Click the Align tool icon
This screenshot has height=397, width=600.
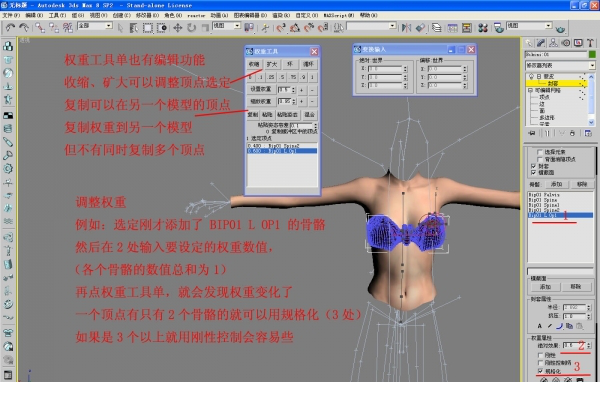(421, 28)
